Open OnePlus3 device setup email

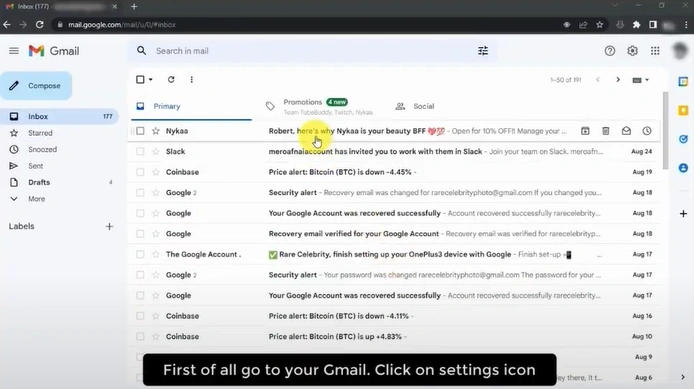[394, 254]
